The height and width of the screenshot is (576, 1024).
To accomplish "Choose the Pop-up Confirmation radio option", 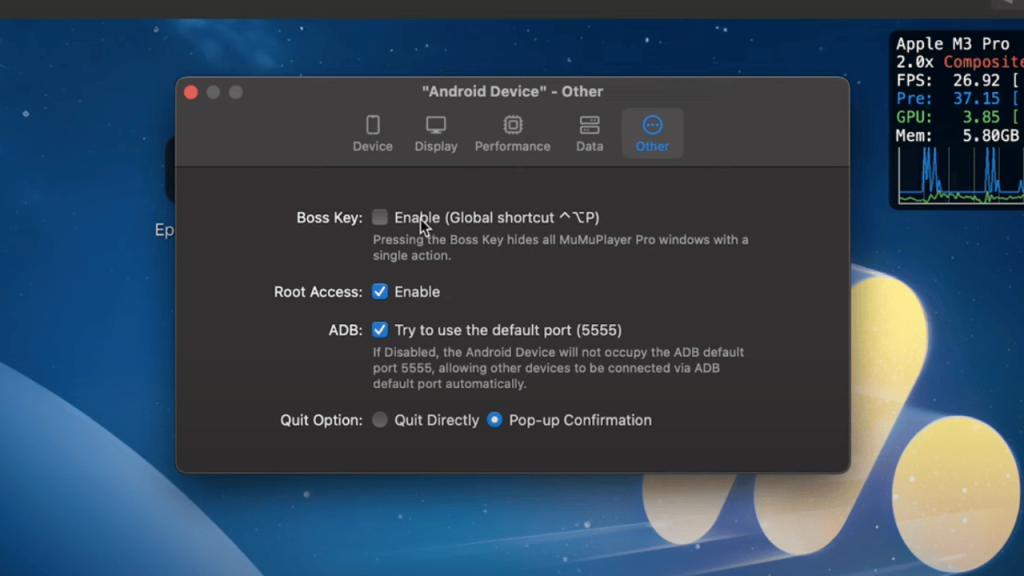I will 494,420.
